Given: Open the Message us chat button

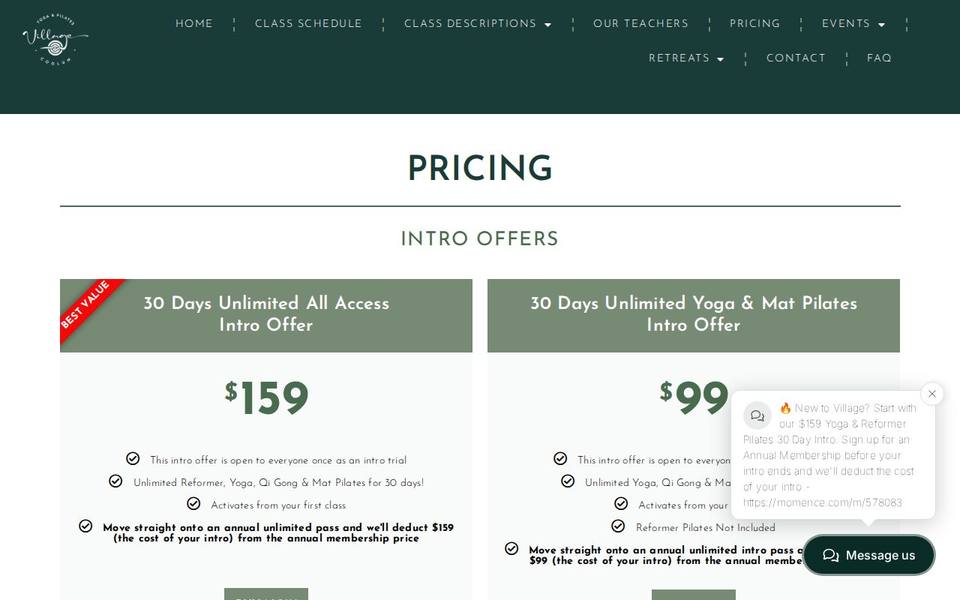Looking at the screenshot, I should (869, 555).
